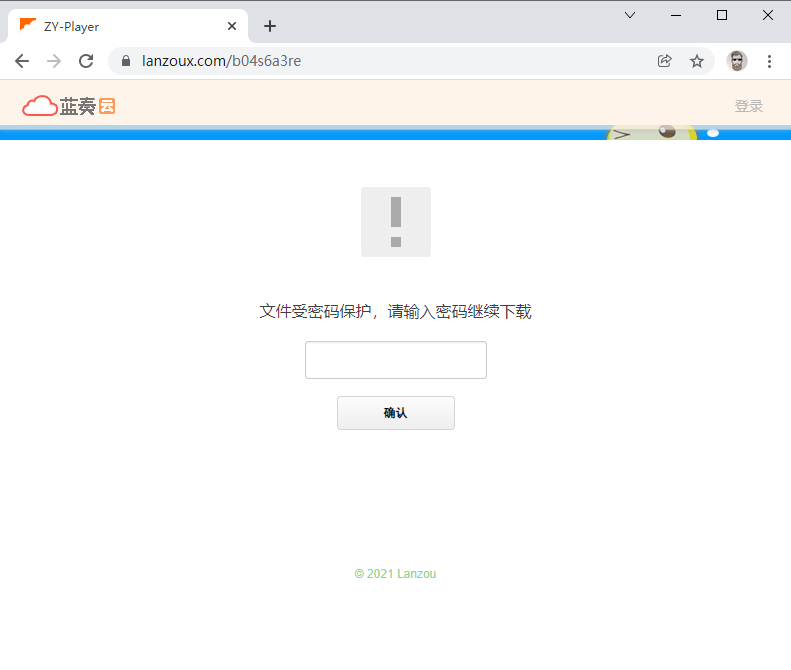
Task: Focus the password input field
Action: click(x=396, y=360)
